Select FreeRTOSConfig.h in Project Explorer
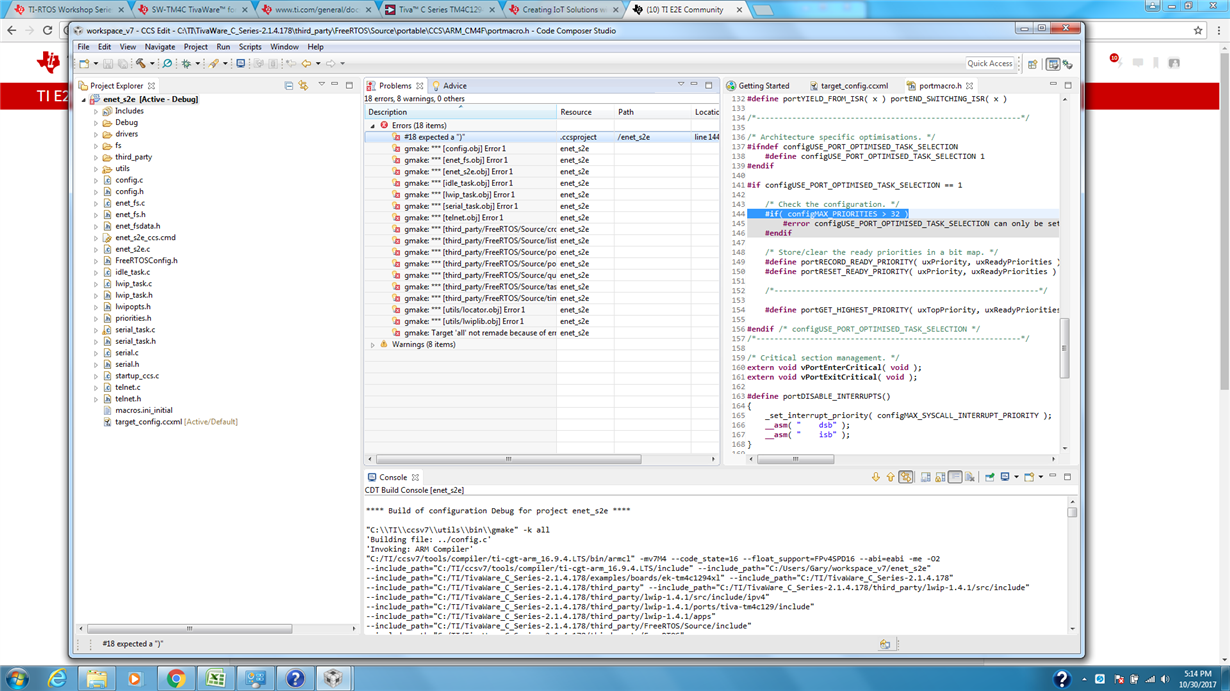The height and width of the screenshot is (691, 1230). (145, 261)
